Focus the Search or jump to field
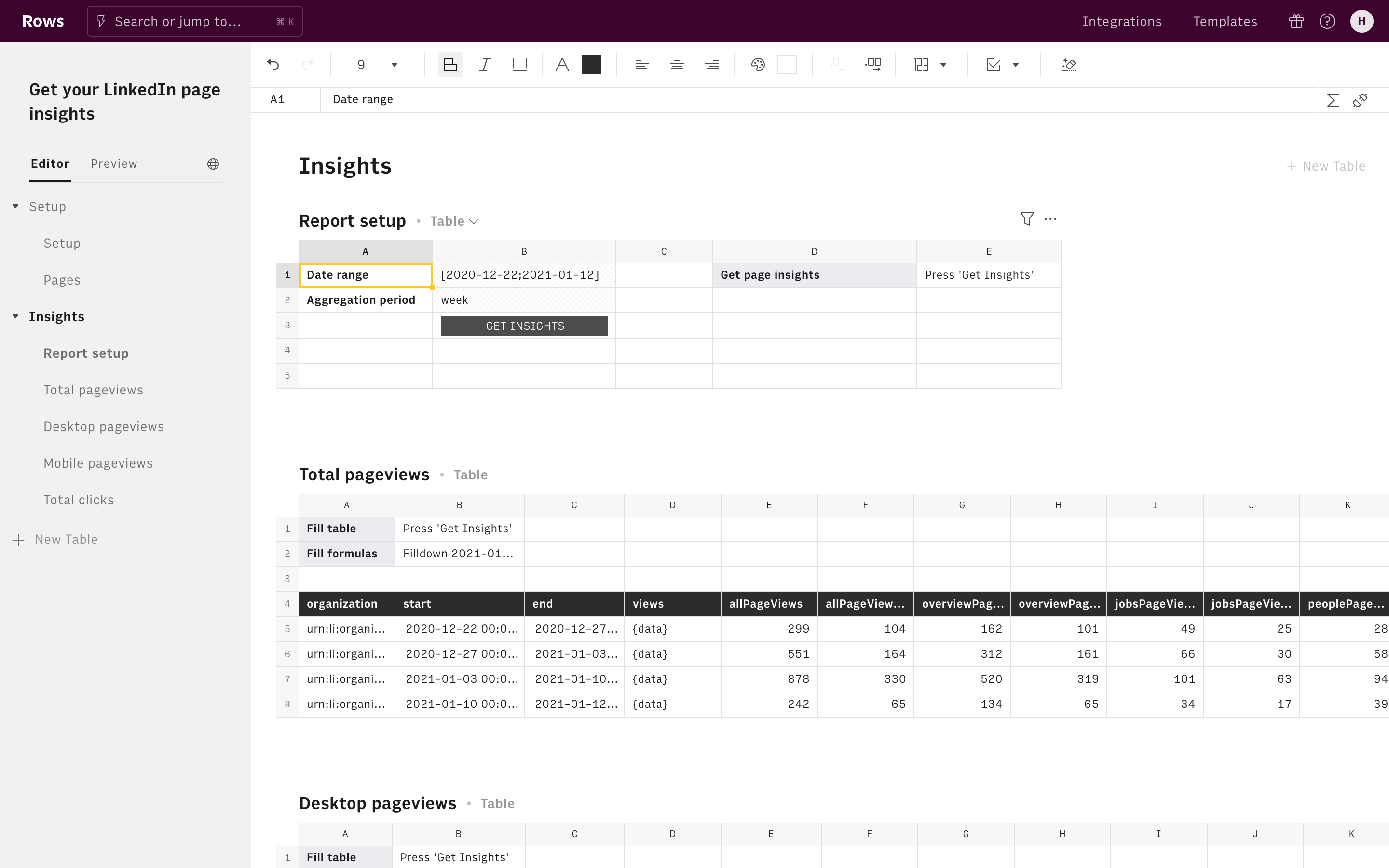This screenshot has width=1389, height=868. (x=194, y=21)
